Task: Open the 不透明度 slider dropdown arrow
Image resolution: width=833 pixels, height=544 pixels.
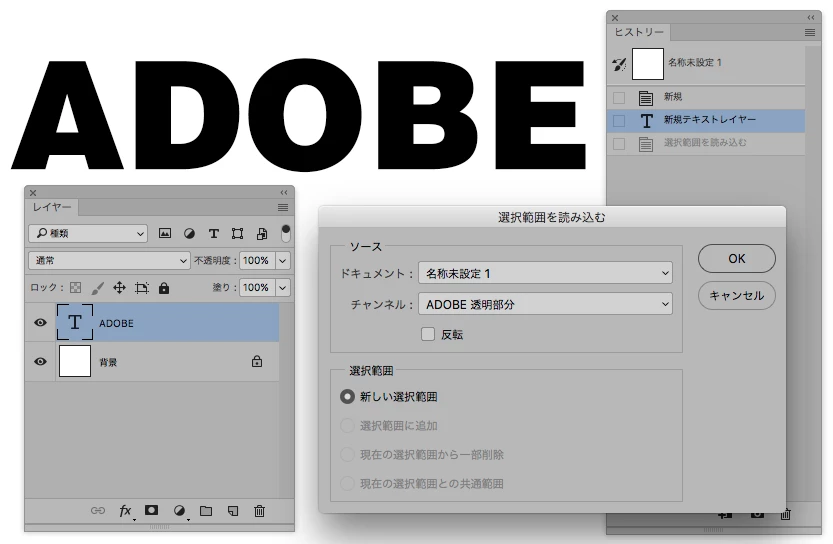Action: [283, 260]
